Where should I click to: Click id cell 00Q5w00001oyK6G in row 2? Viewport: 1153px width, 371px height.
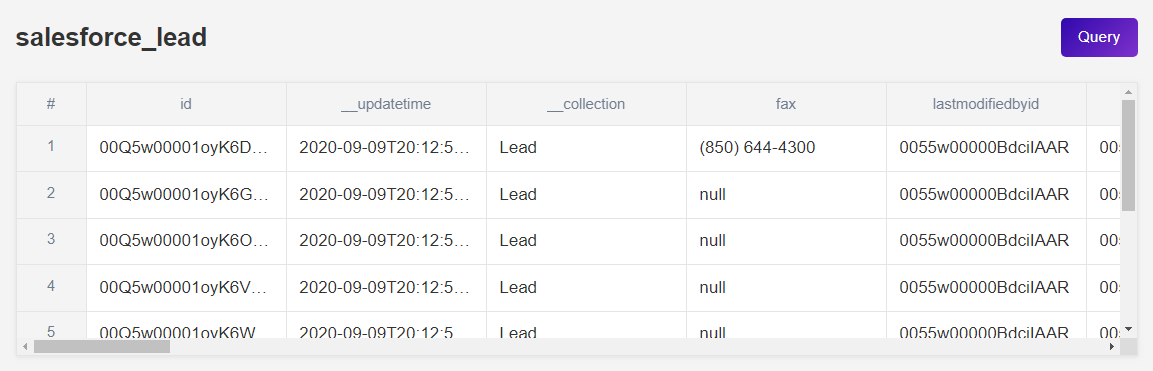pos(186,195)
